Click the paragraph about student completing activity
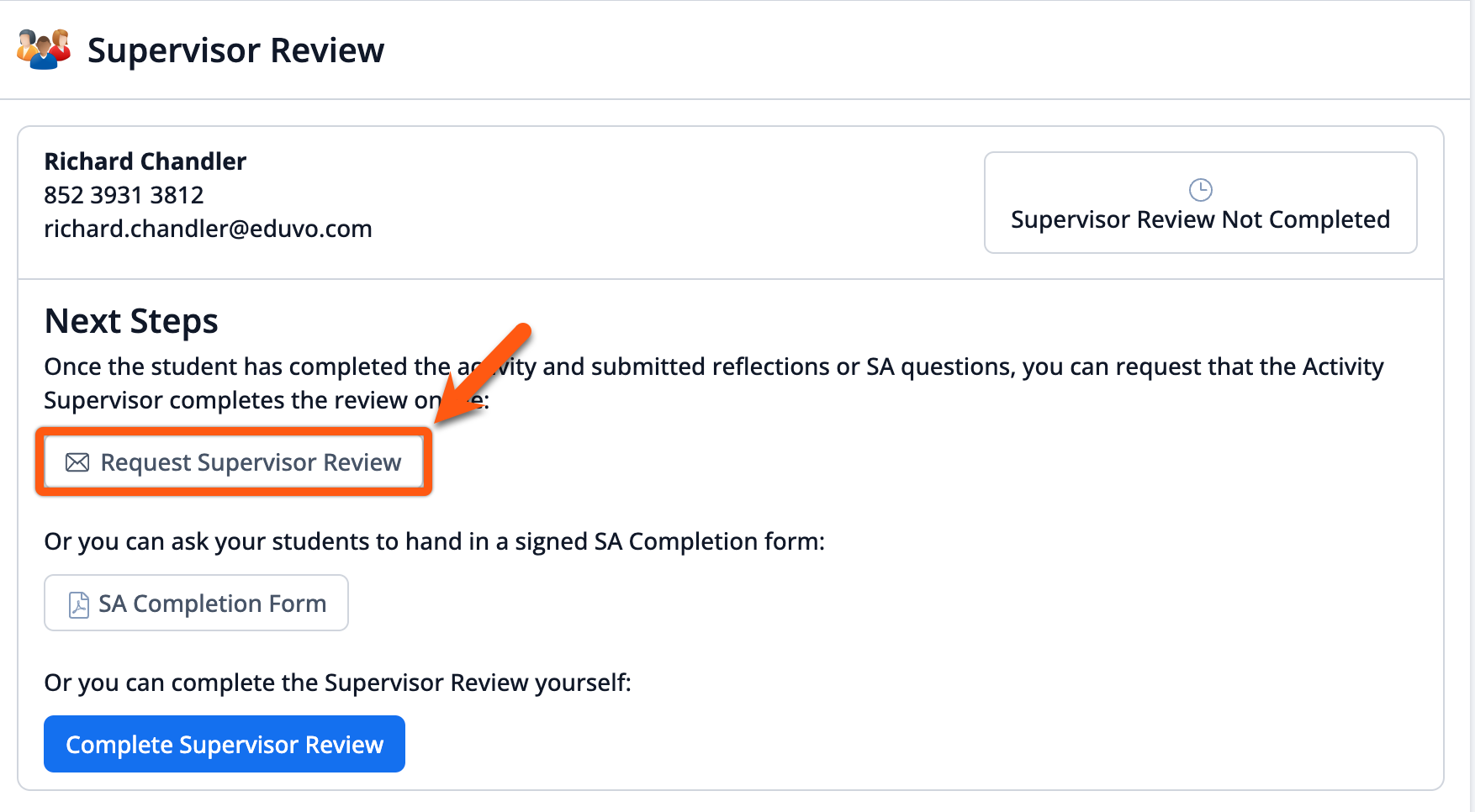The height and width of the screenshot is (812, 1475). [x=714, y=383]
